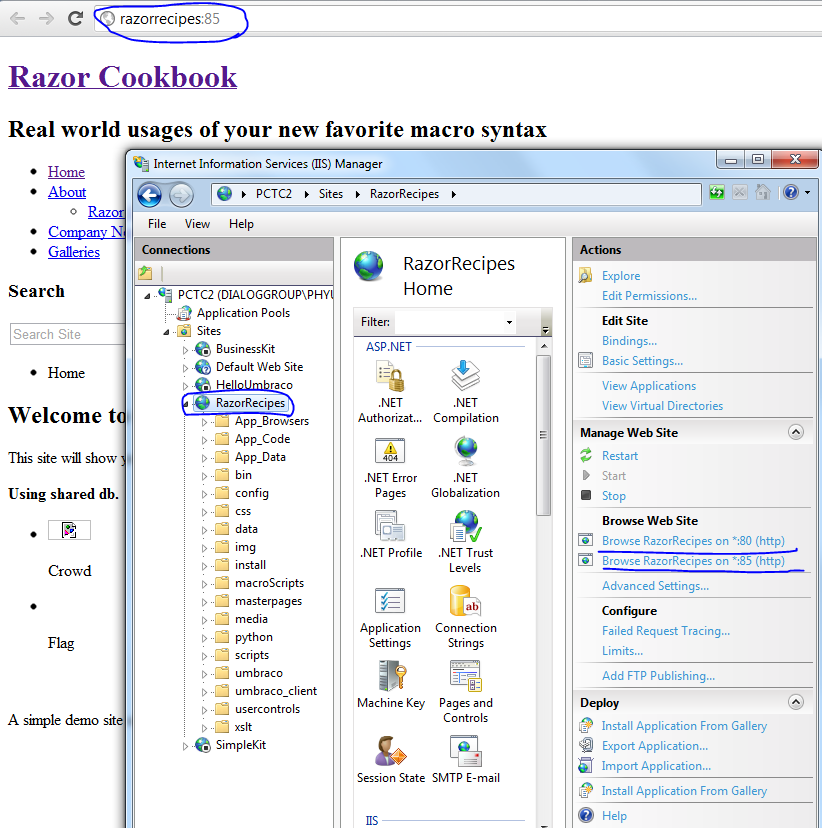
Task: Click the features list vertical scrollbar
Action: (x=544, y=435)
